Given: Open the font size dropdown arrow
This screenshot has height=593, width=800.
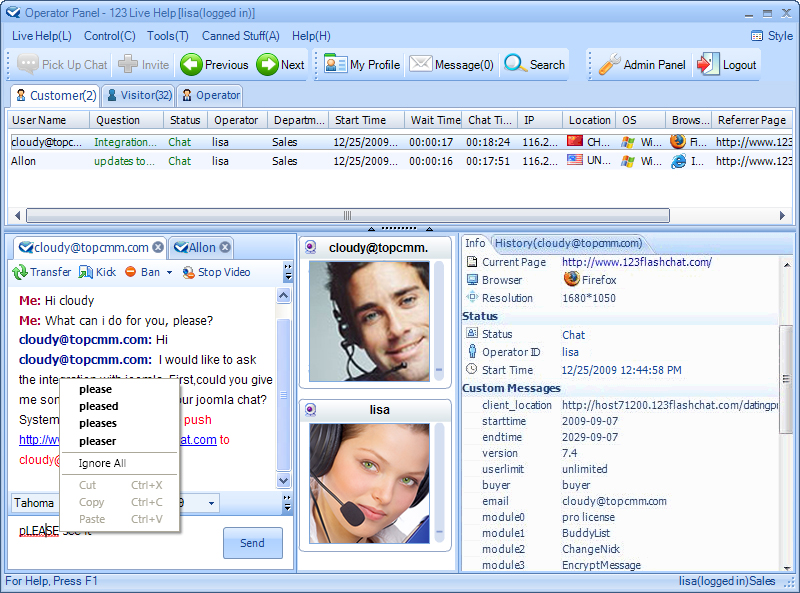Looking at the screenshot, I should coord(211,503).
